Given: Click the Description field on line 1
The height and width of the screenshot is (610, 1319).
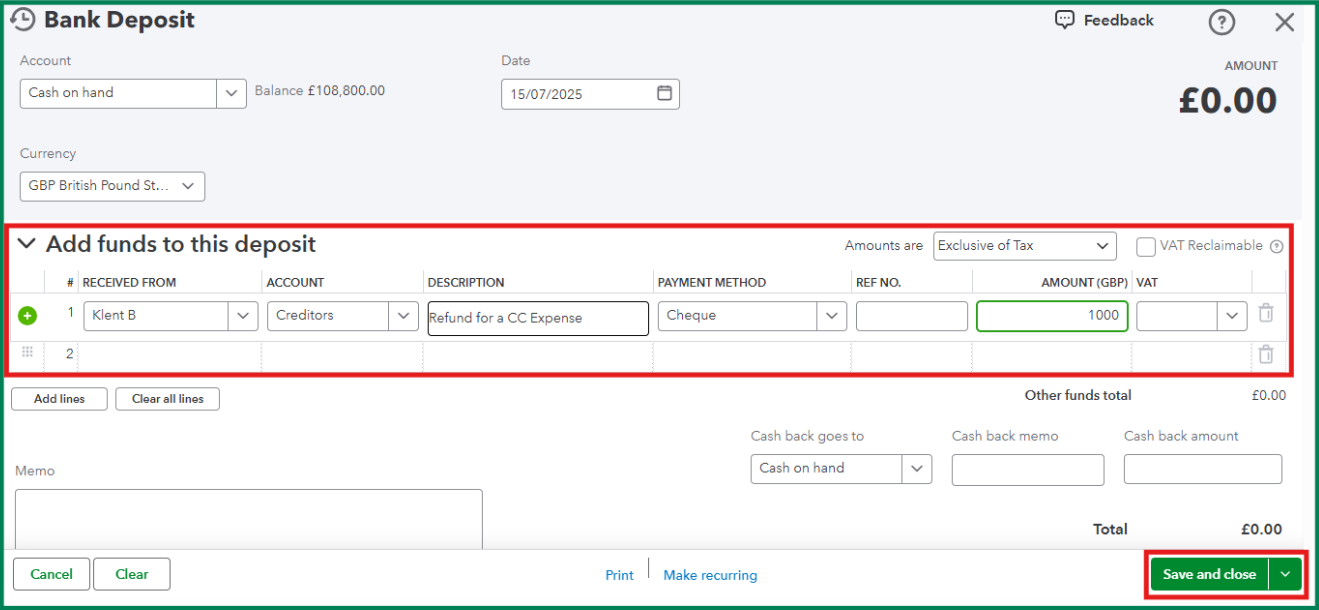Looking at the screenshot, I should pyautogui.click(x=538, y=318).
